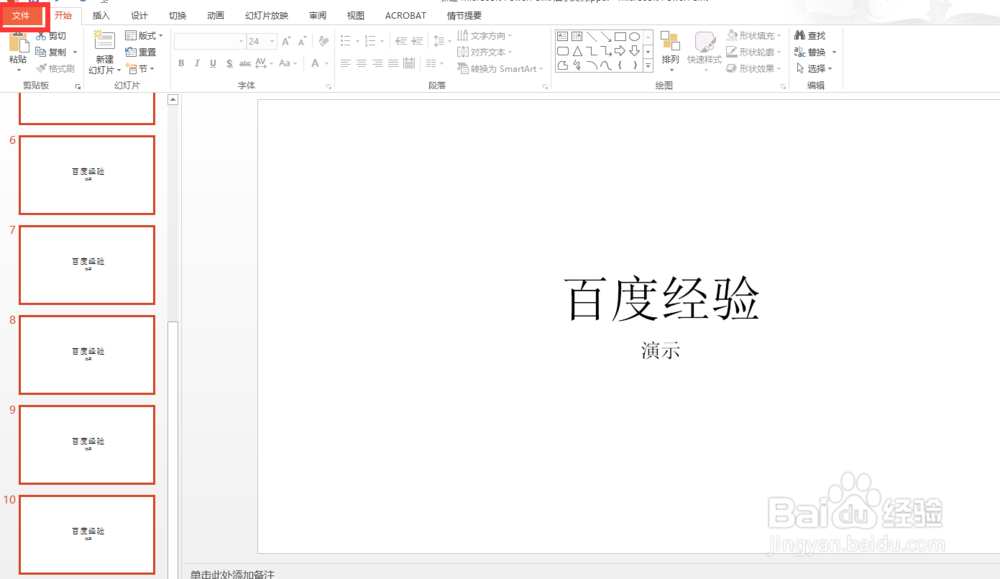The height and width of the screenshot is (579, 1000).
Task: Click the Arrange (排列) icon
Action: click(670, 41)
